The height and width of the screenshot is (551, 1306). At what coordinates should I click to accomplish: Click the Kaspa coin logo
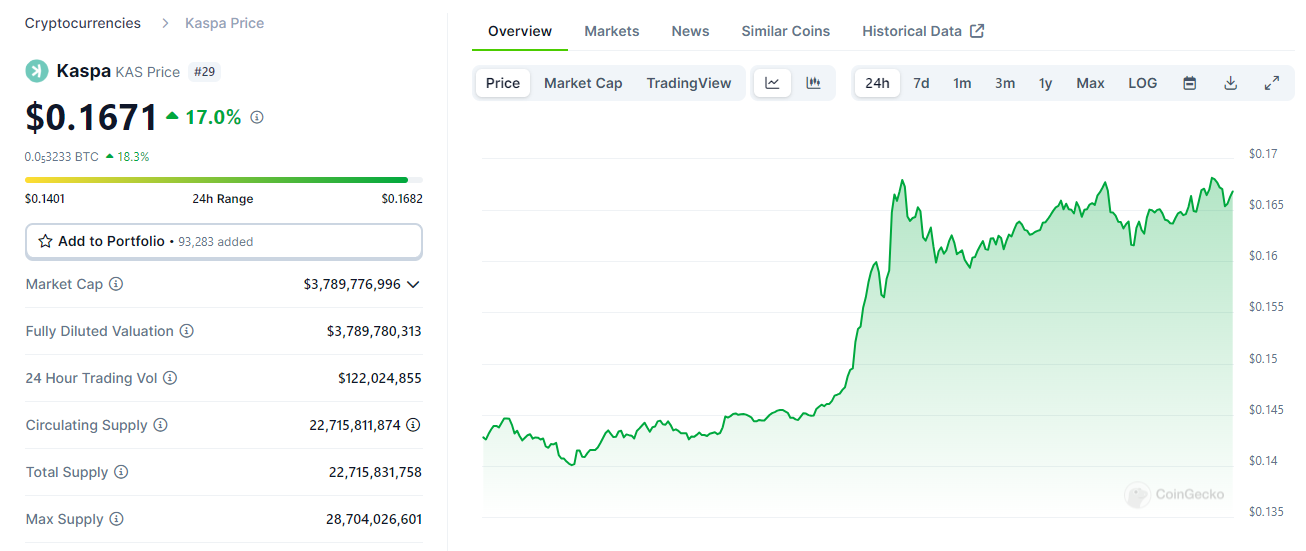coord(37,70)
